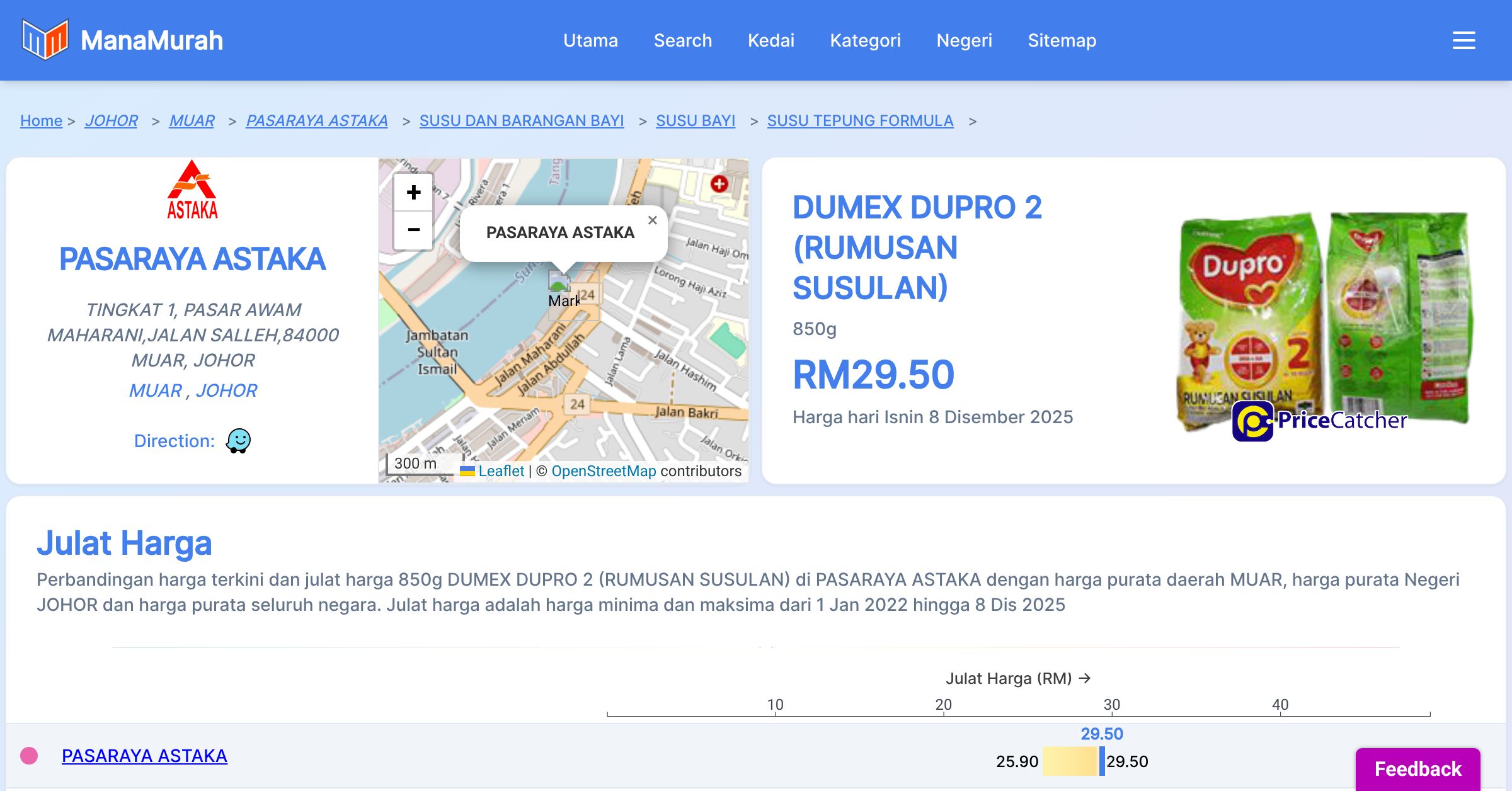Close the PASARAYA ASTAKA map popup

pyautogui.click(x=653, y=220)
